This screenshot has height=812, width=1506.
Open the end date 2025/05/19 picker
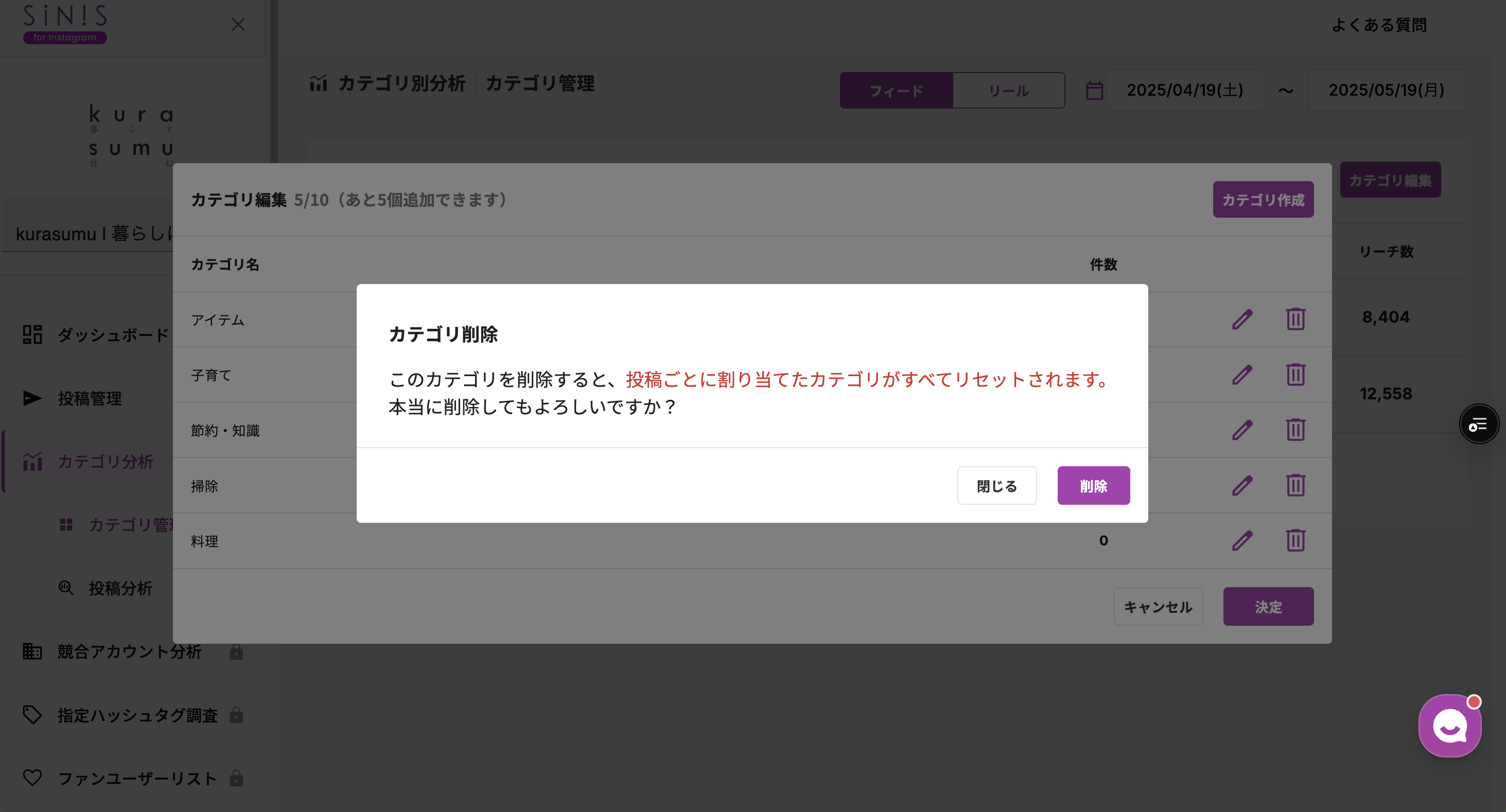click(1386, 90)
